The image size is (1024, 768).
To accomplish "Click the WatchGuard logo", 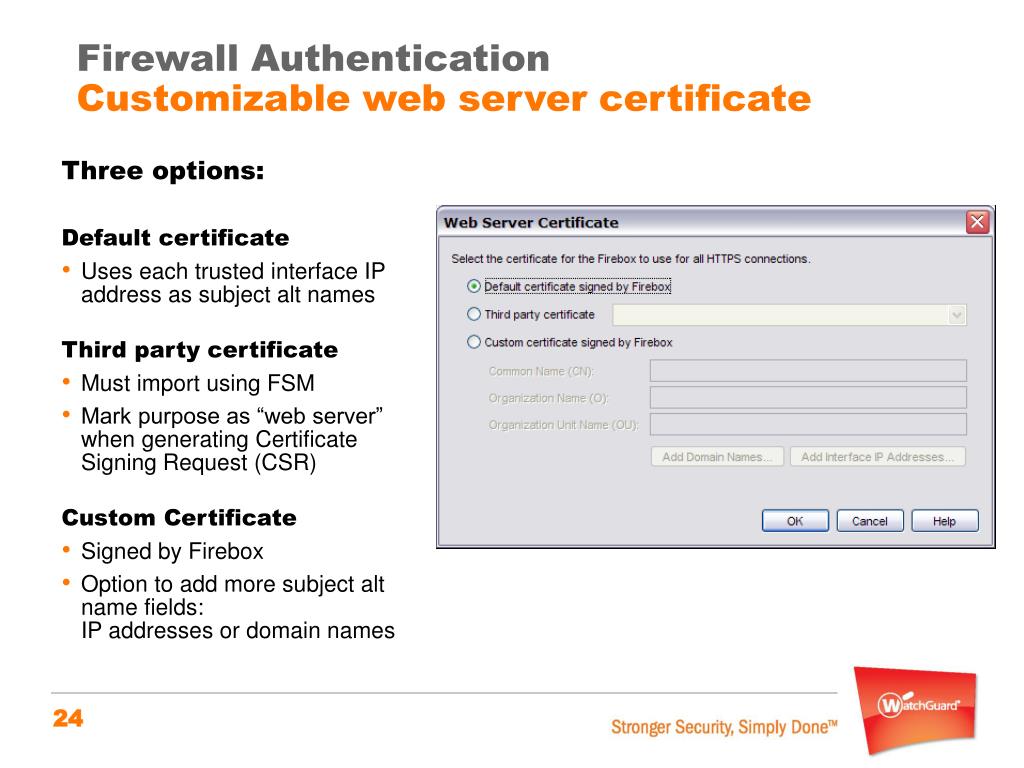I will click(917, 709).
